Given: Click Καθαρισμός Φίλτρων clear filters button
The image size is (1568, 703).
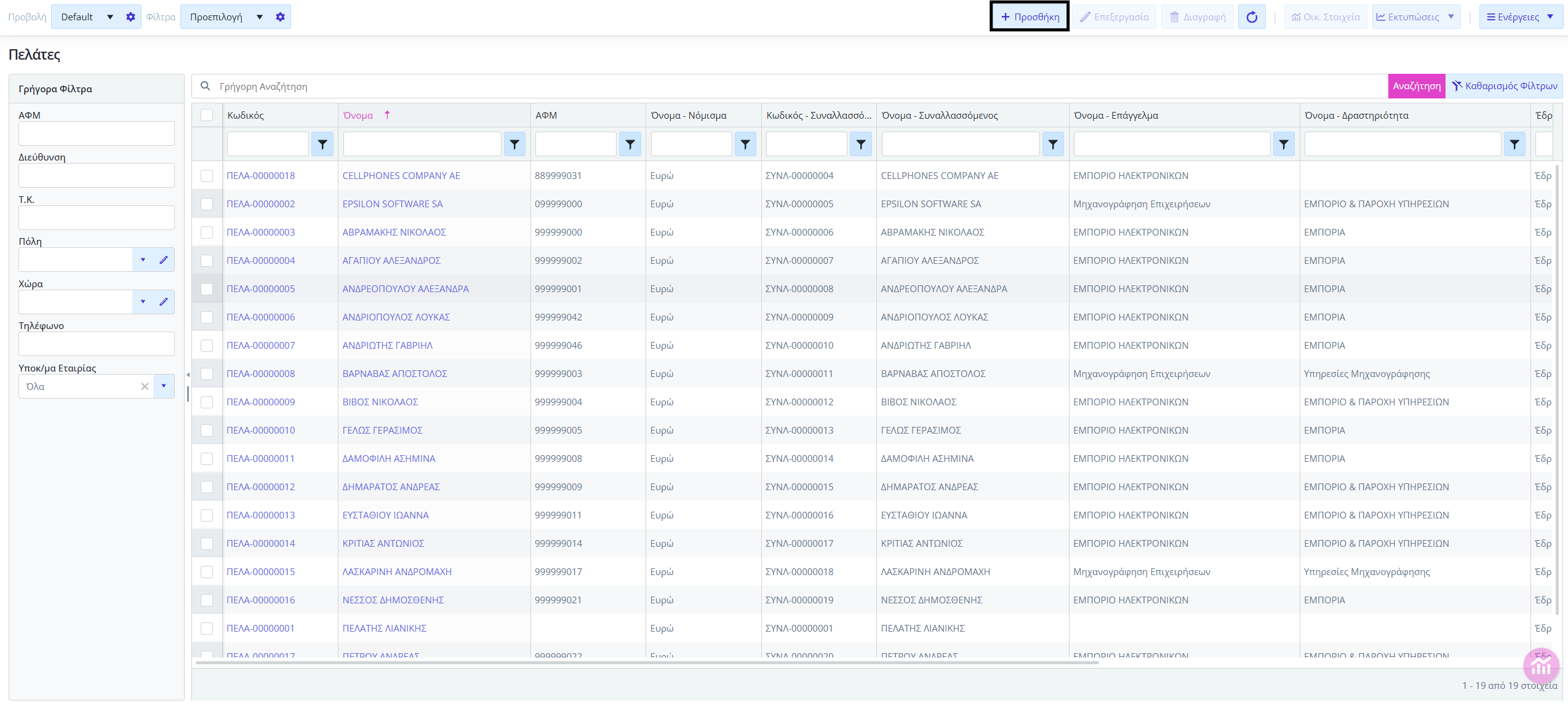Looking at the screenshot, I should [1505, 86].
